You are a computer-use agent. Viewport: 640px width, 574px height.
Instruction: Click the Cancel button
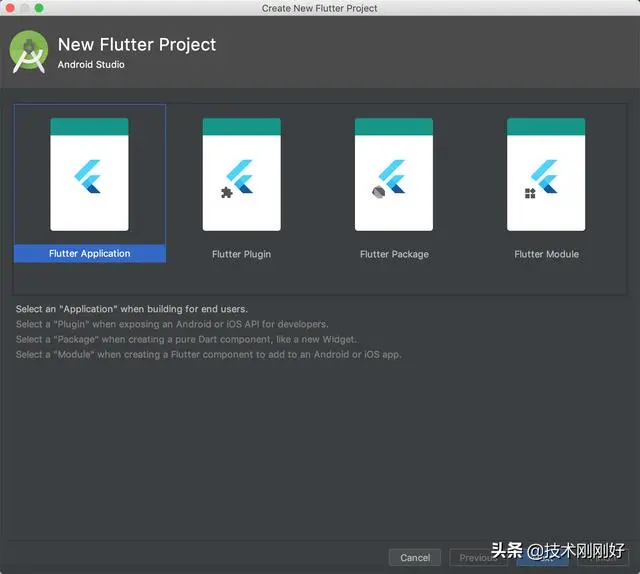click(415, 558)
